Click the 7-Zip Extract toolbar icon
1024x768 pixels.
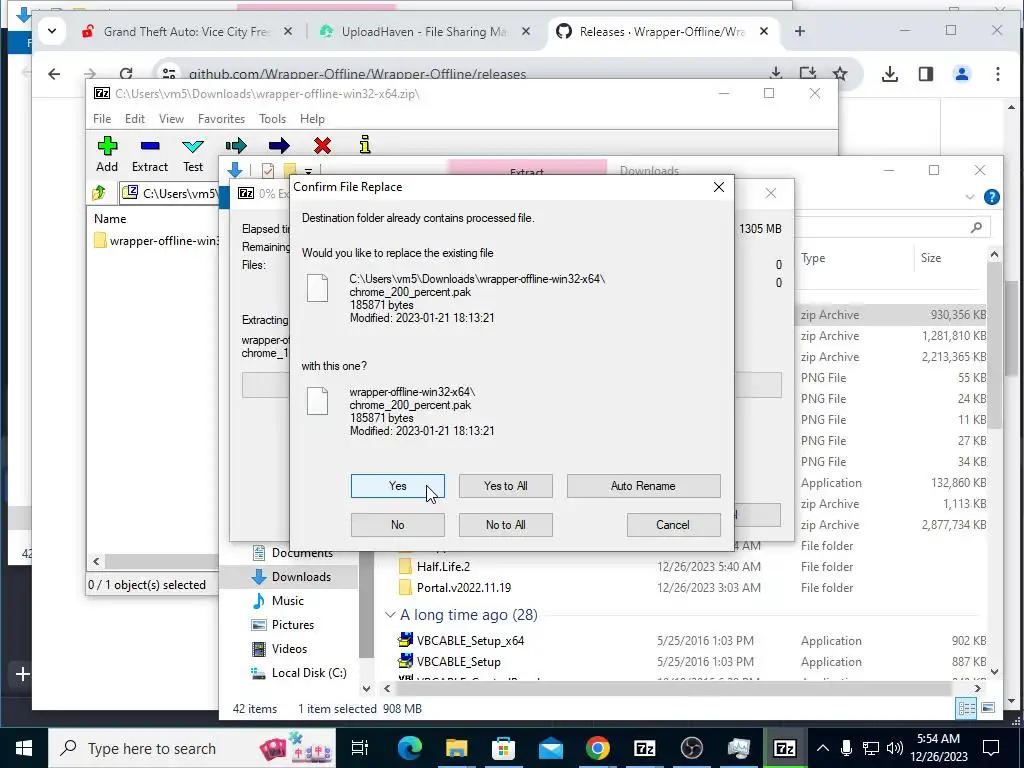(150, 155)
